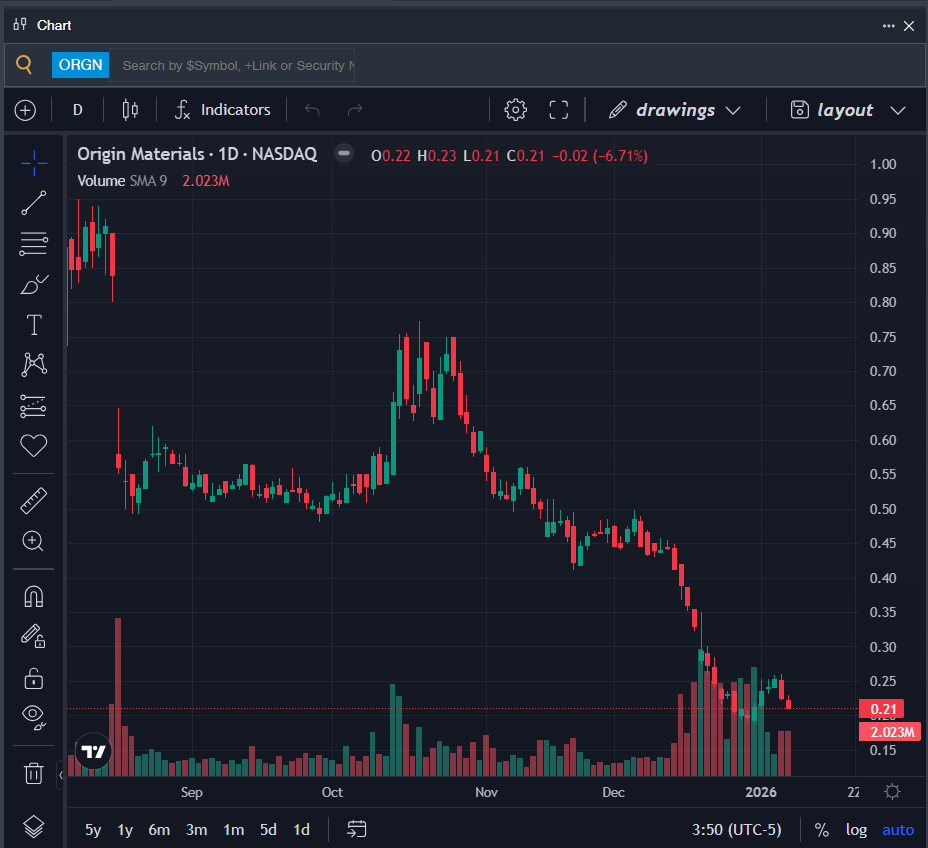
Task: Toggle magnet mode for drawings
Action: point(34,596)
